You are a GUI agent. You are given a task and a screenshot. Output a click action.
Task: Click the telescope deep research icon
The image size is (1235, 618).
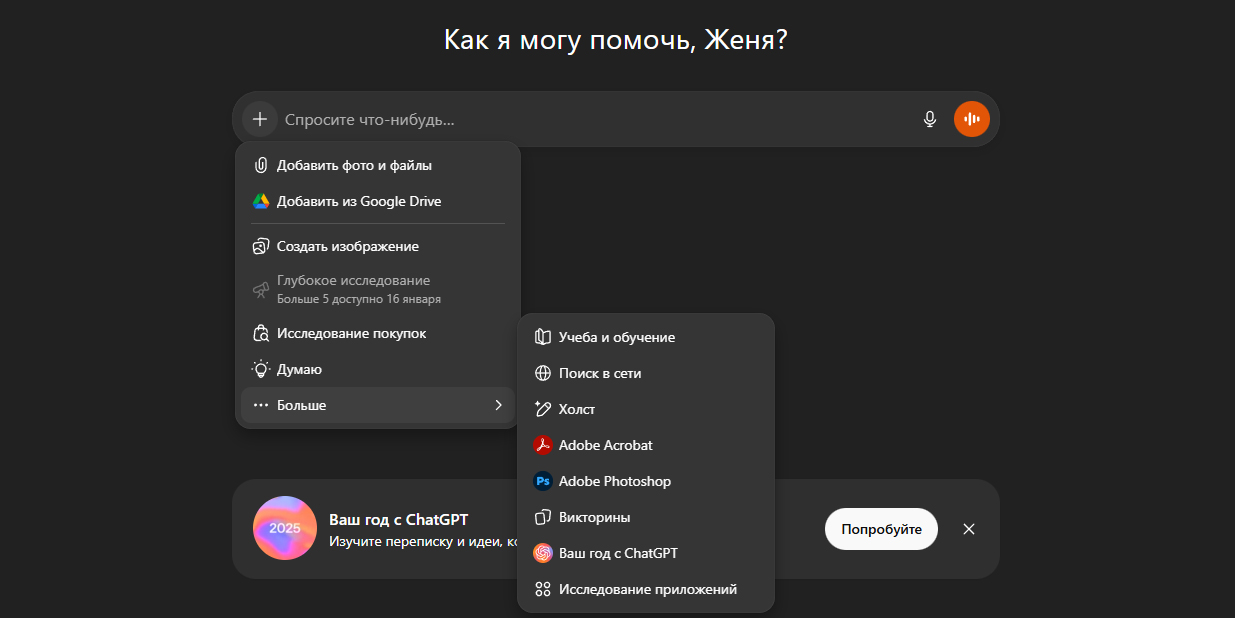[261, 290]
